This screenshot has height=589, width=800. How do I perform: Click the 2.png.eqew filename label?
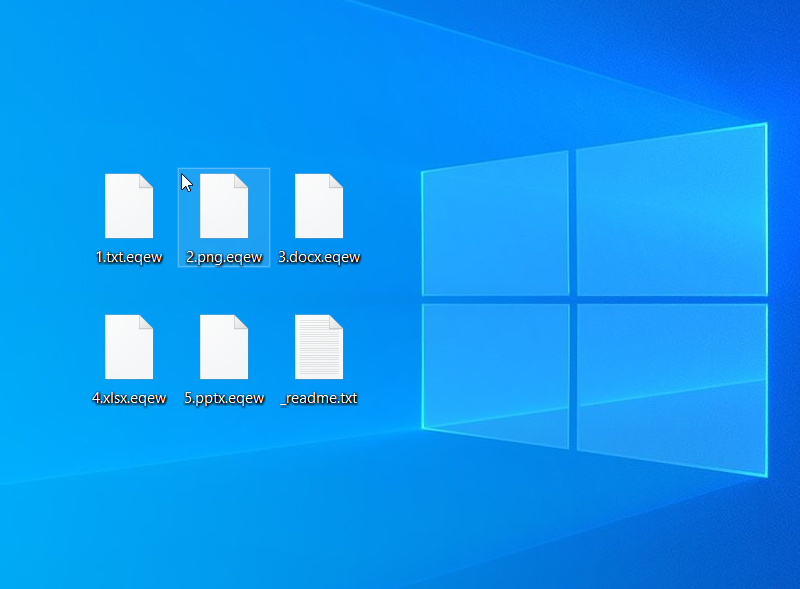pos(224,257)
